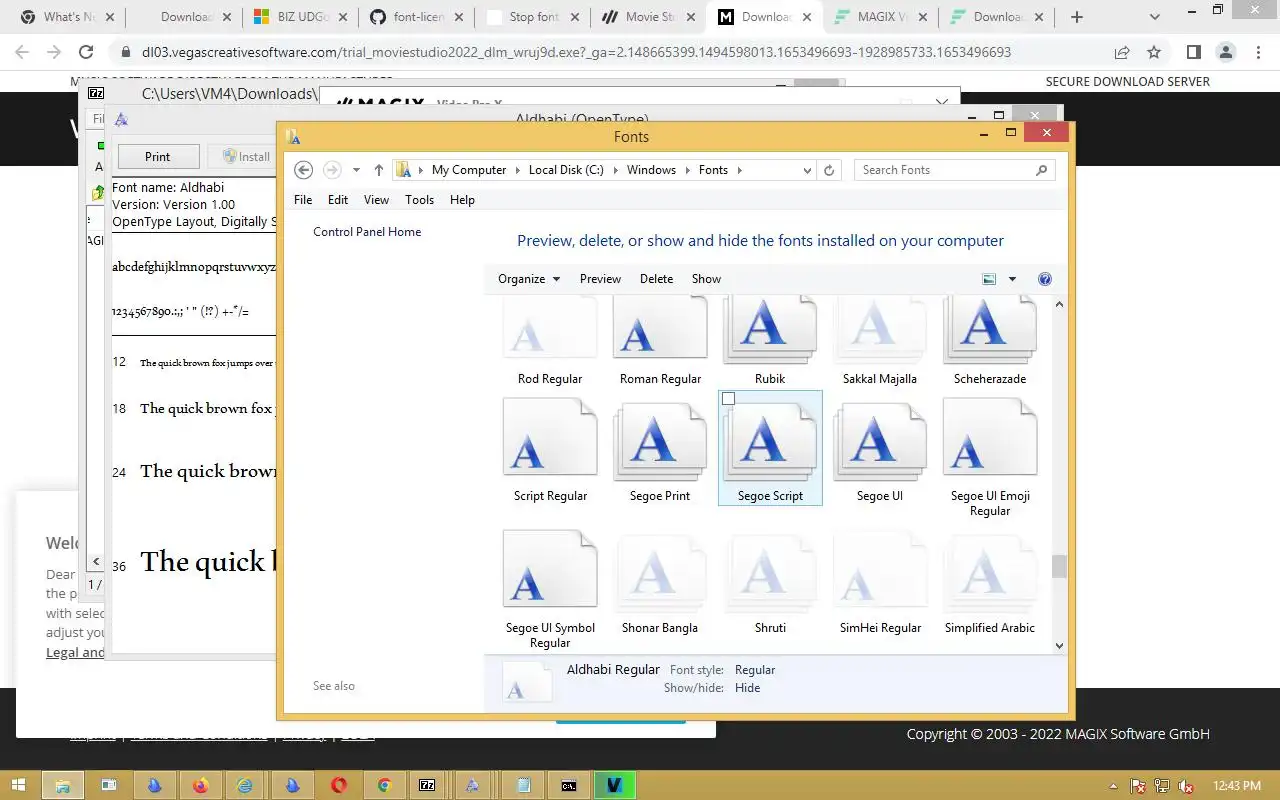
Task: Focus the Search Fonts input field
Action: tap(945, 170)
